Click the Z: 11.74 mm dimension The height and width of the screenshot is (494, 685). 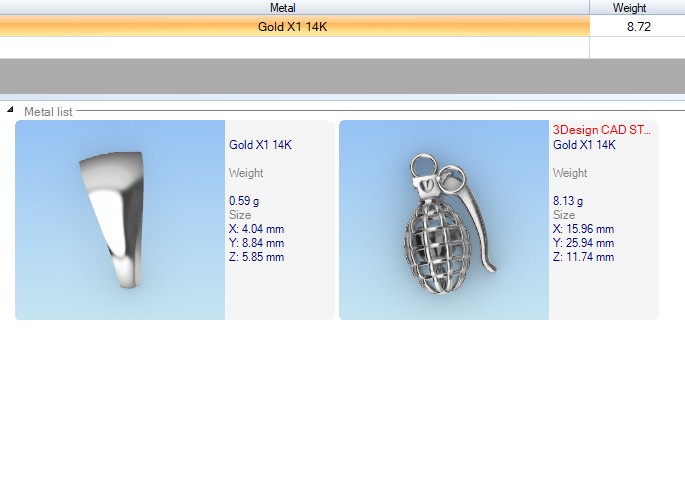pyautogui.click(x=583, y=257)
